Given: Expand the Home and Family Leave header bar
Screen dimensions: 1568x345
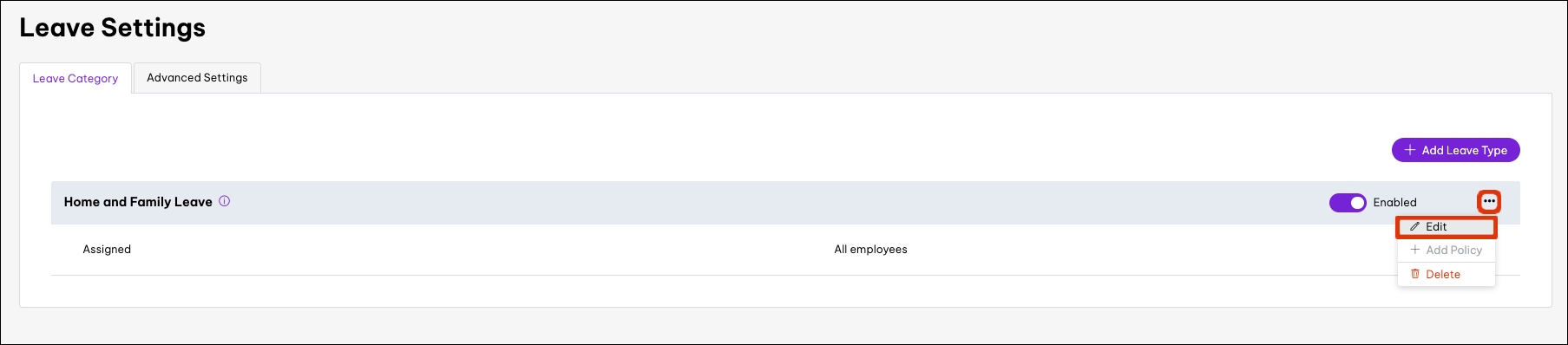Looking at the screenshot, I should click(x=785, y=202).
